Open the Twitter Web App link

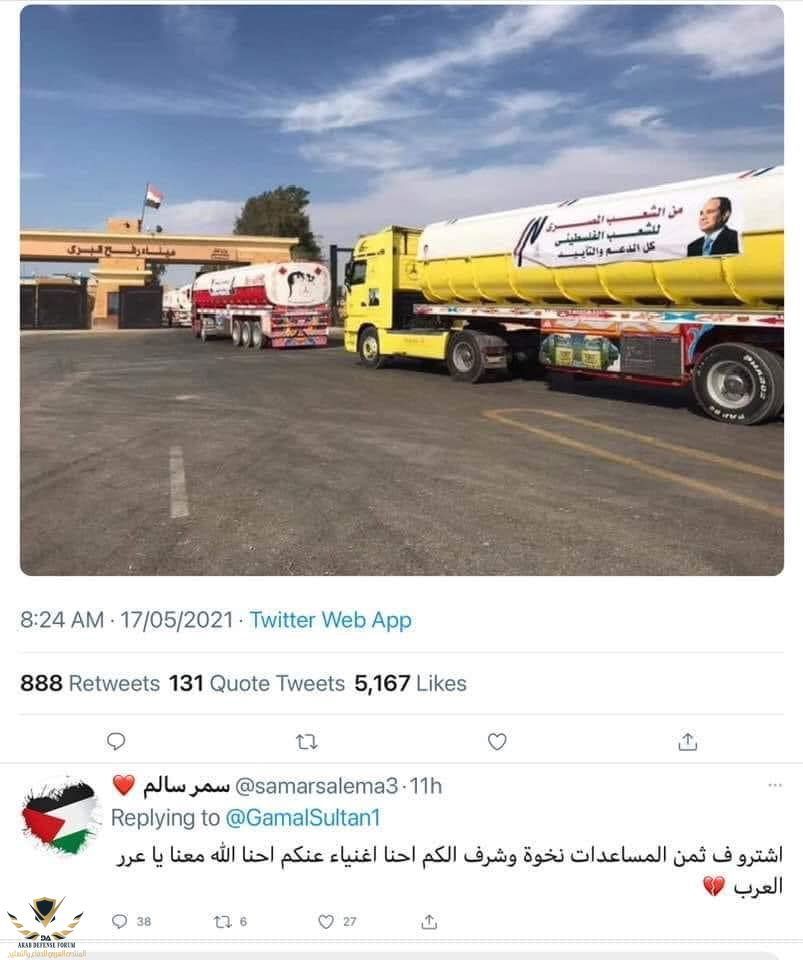pos(331,620)
